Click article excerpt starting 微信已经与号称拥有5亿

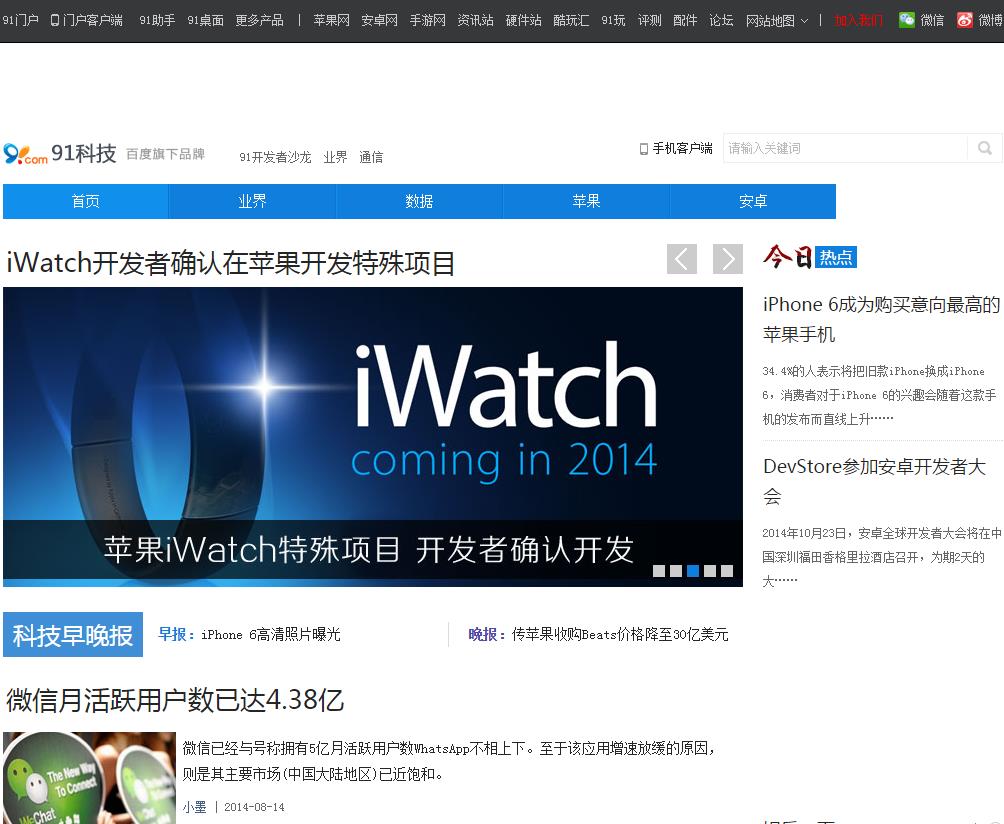point(449,761)
